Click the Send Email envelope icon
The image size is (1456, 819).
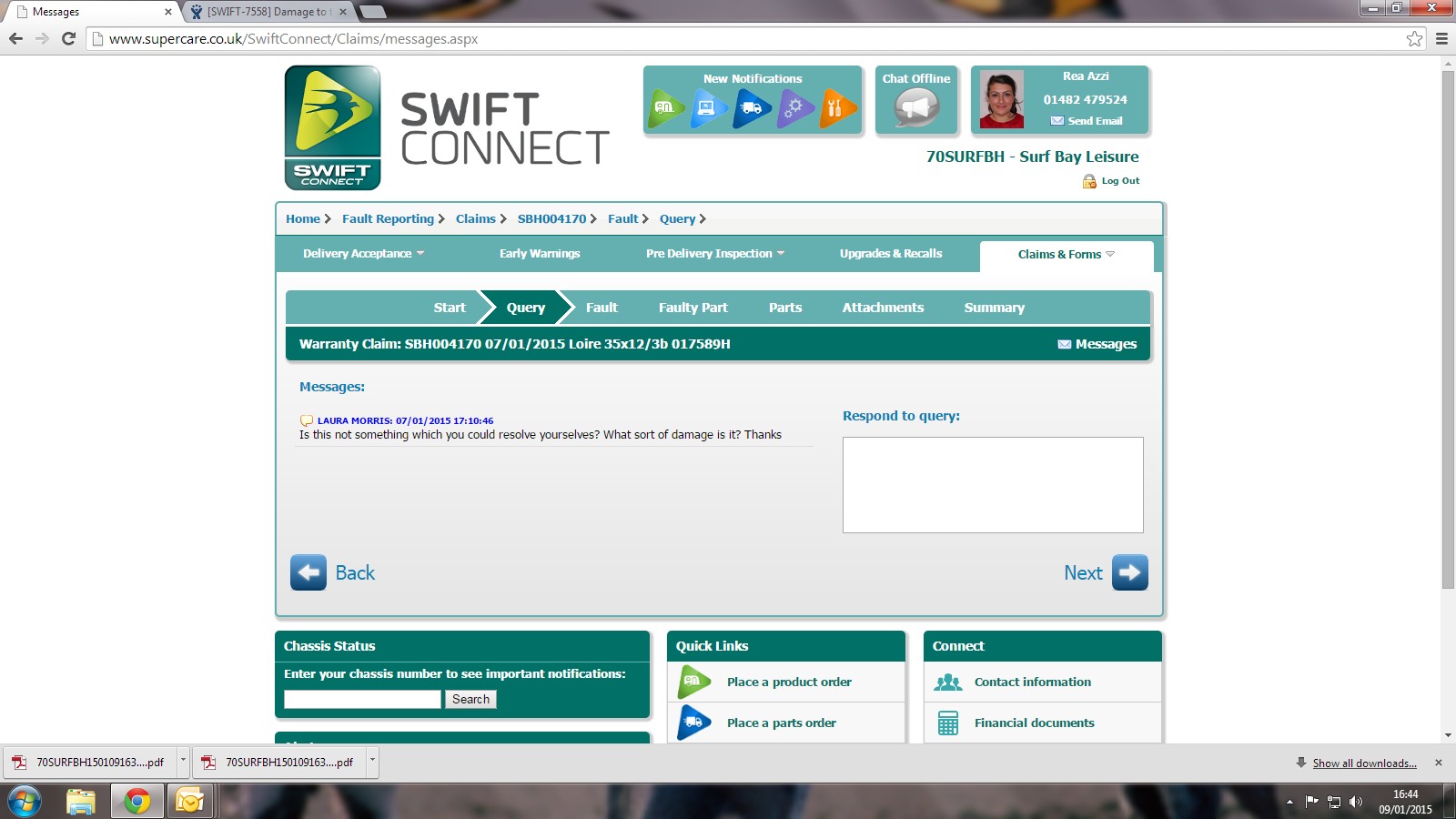[x=1057, y=121]
